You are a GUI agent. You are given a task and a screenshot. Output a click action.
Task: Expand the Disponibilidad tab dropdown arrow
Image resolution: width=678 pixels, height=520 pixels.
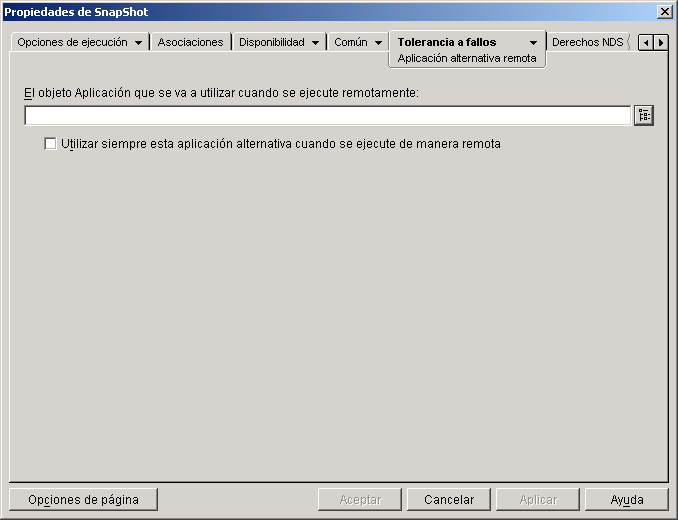[x=316, y=42]
